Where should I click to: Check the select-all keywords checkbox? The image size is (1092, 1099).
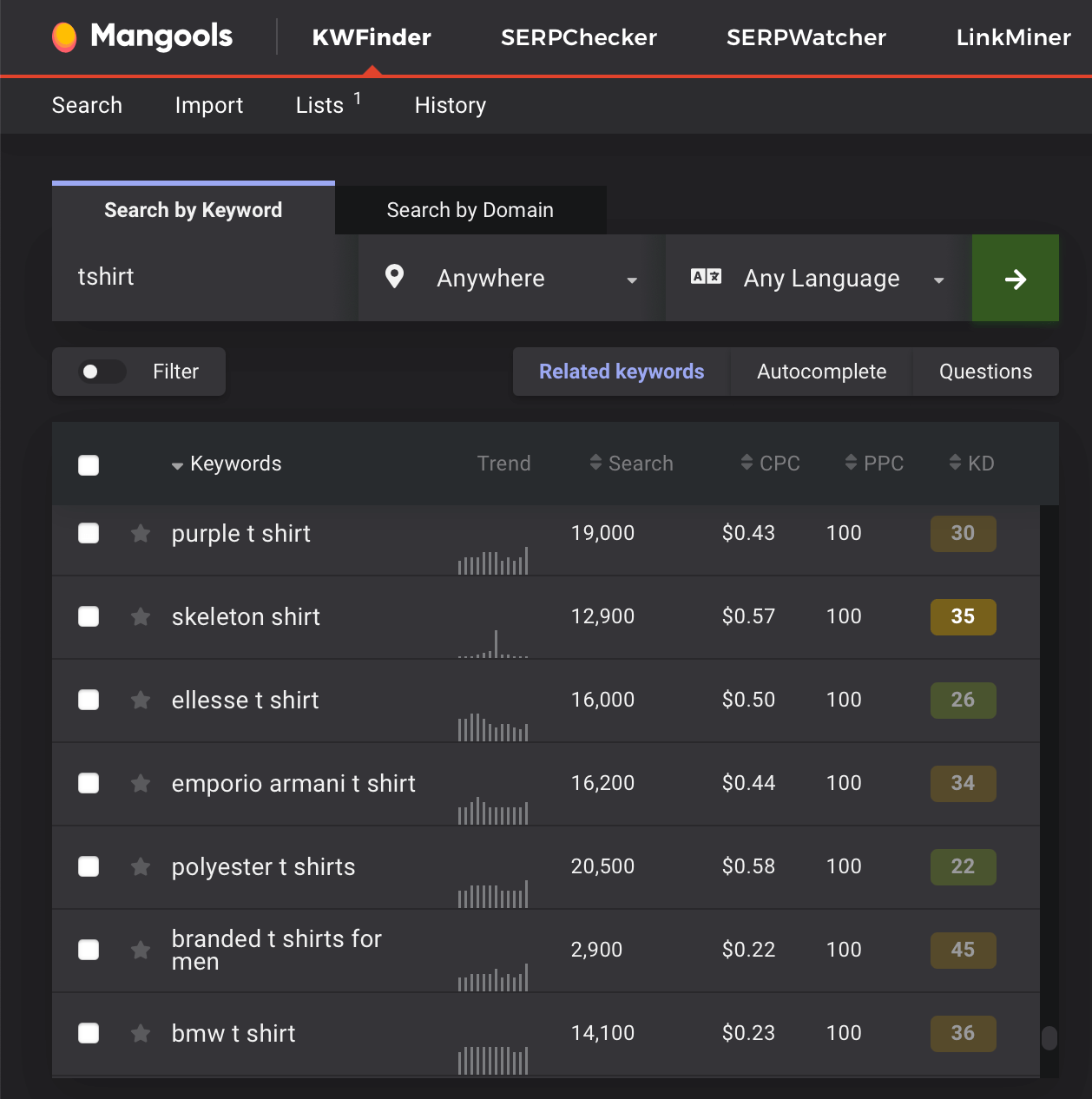pos(89,465)
